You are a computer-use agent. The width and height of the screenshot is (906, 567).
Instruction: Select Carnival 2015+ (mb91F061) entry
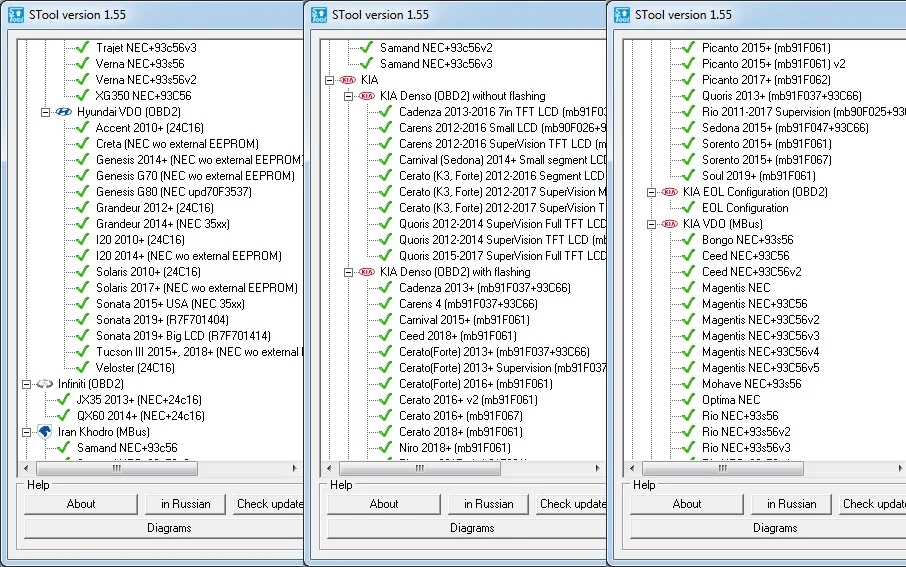click(464, 320)
